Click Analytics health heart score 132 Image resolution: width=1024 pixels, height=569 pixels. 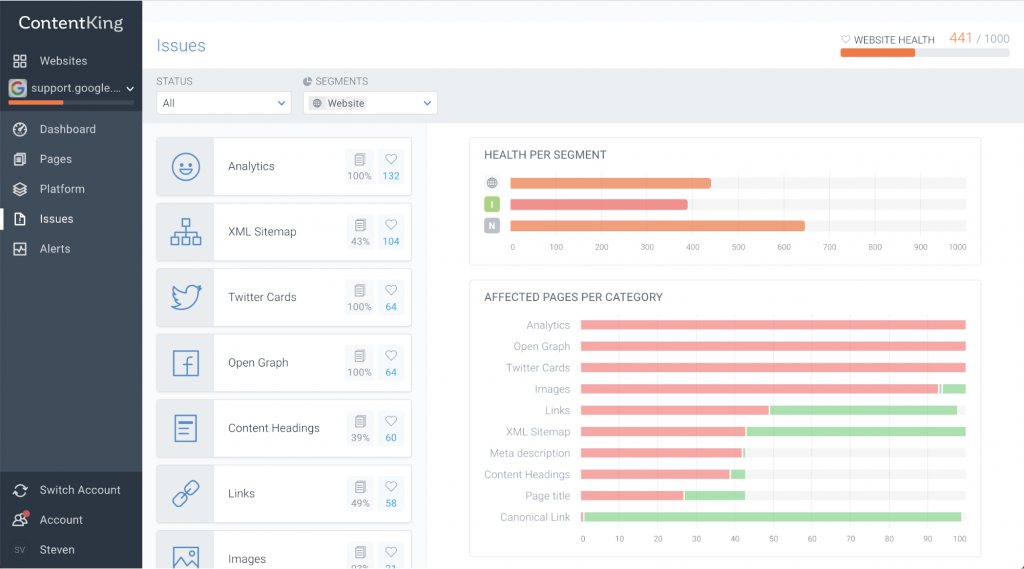click(x=391, y=167)
